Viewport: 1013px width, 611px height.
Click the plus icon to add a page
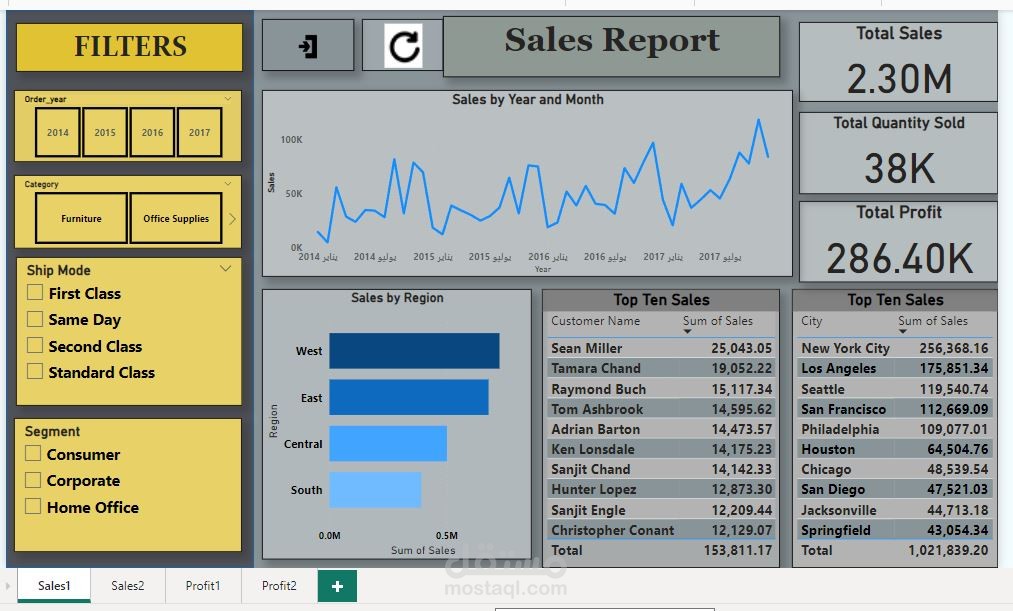pyautogui.click(x=337, y=586)
